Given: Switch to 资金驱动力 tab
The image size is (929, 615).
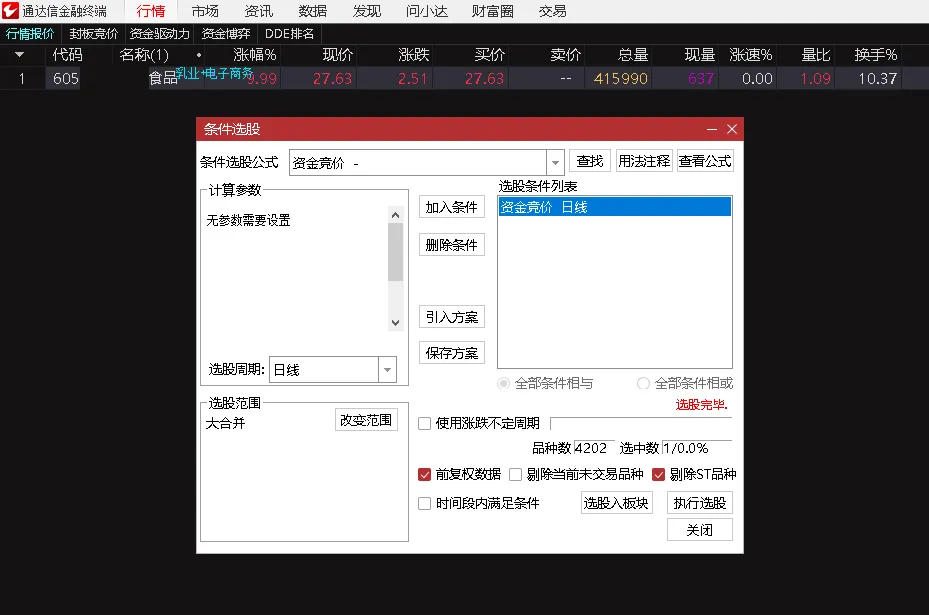Looking at the screenshot, I should coord(159,34).
